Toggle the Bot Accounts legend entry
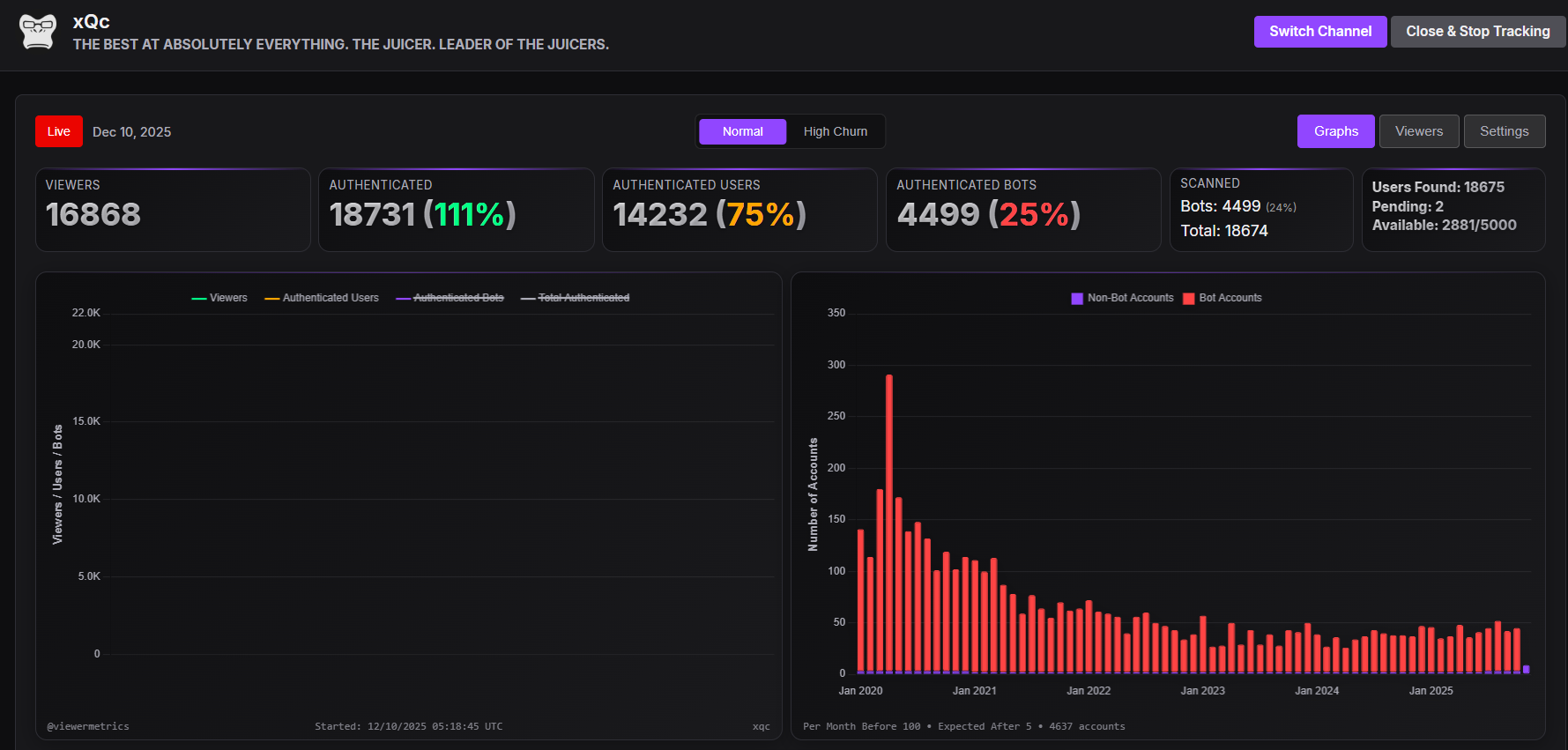This screenshot has width=1568, height=750. pyautogui.click(x=1222, y=298)
